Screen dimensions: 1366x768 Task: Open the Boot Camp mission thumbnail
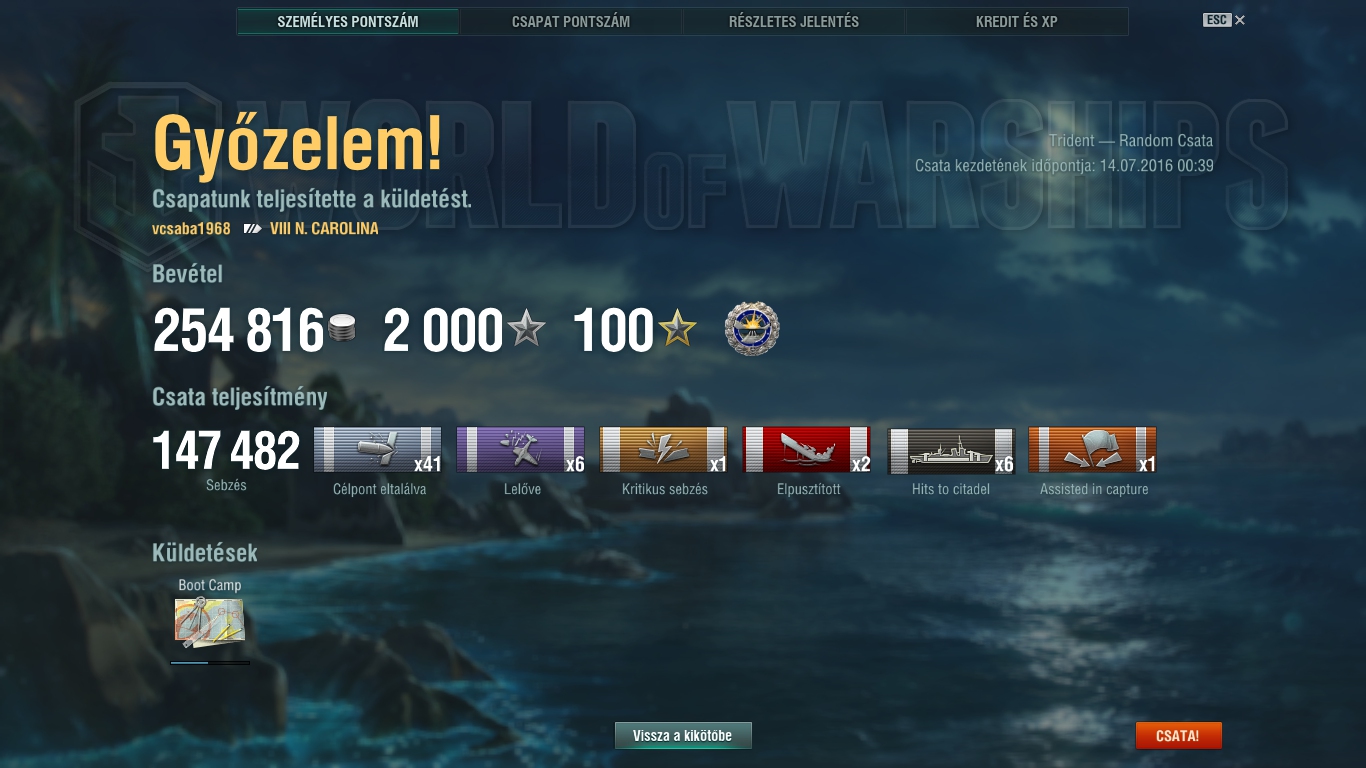point(210,623)
